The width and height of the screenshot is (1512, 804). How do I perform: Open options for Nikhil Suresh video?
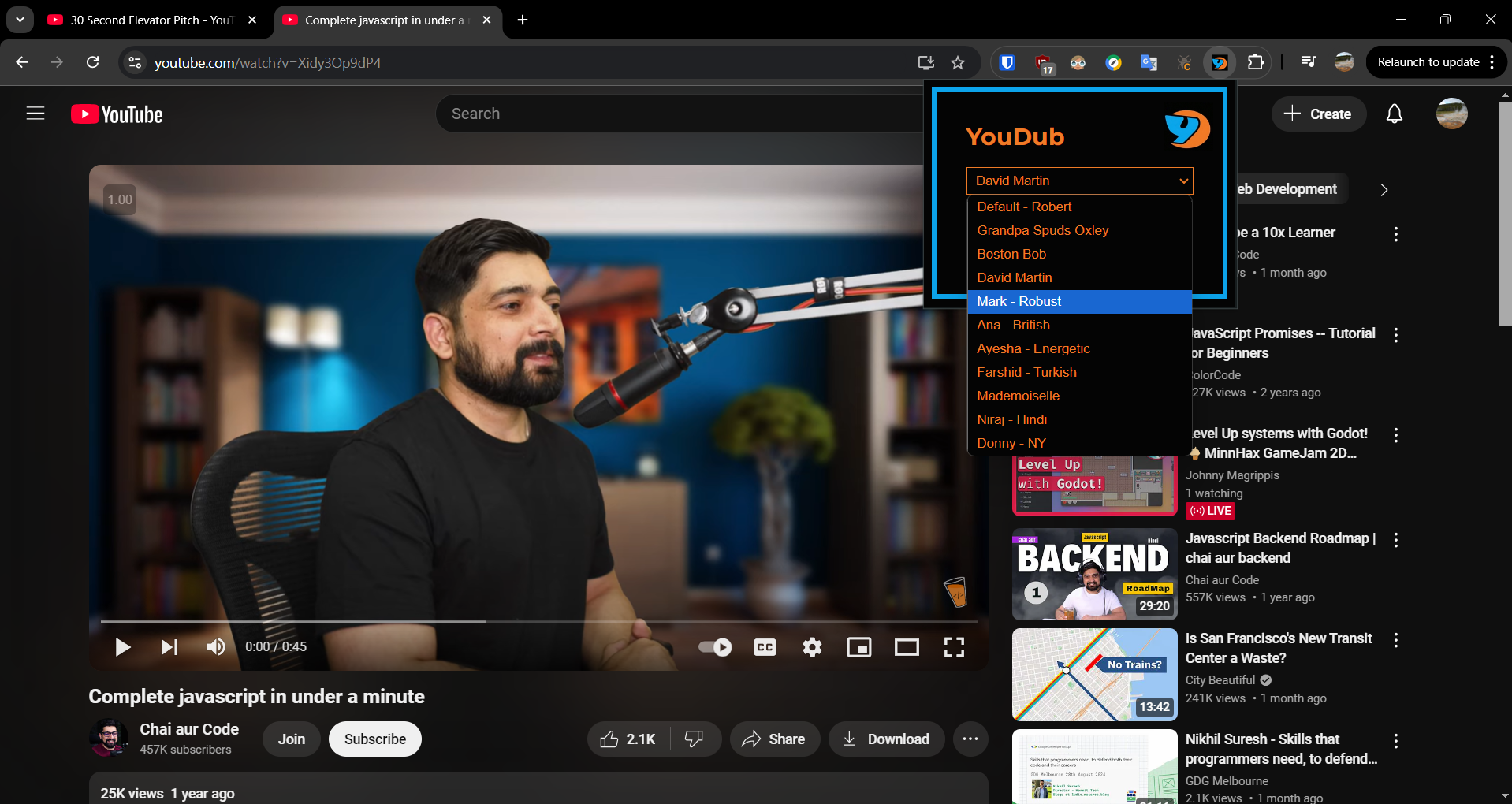point(1396,741)
